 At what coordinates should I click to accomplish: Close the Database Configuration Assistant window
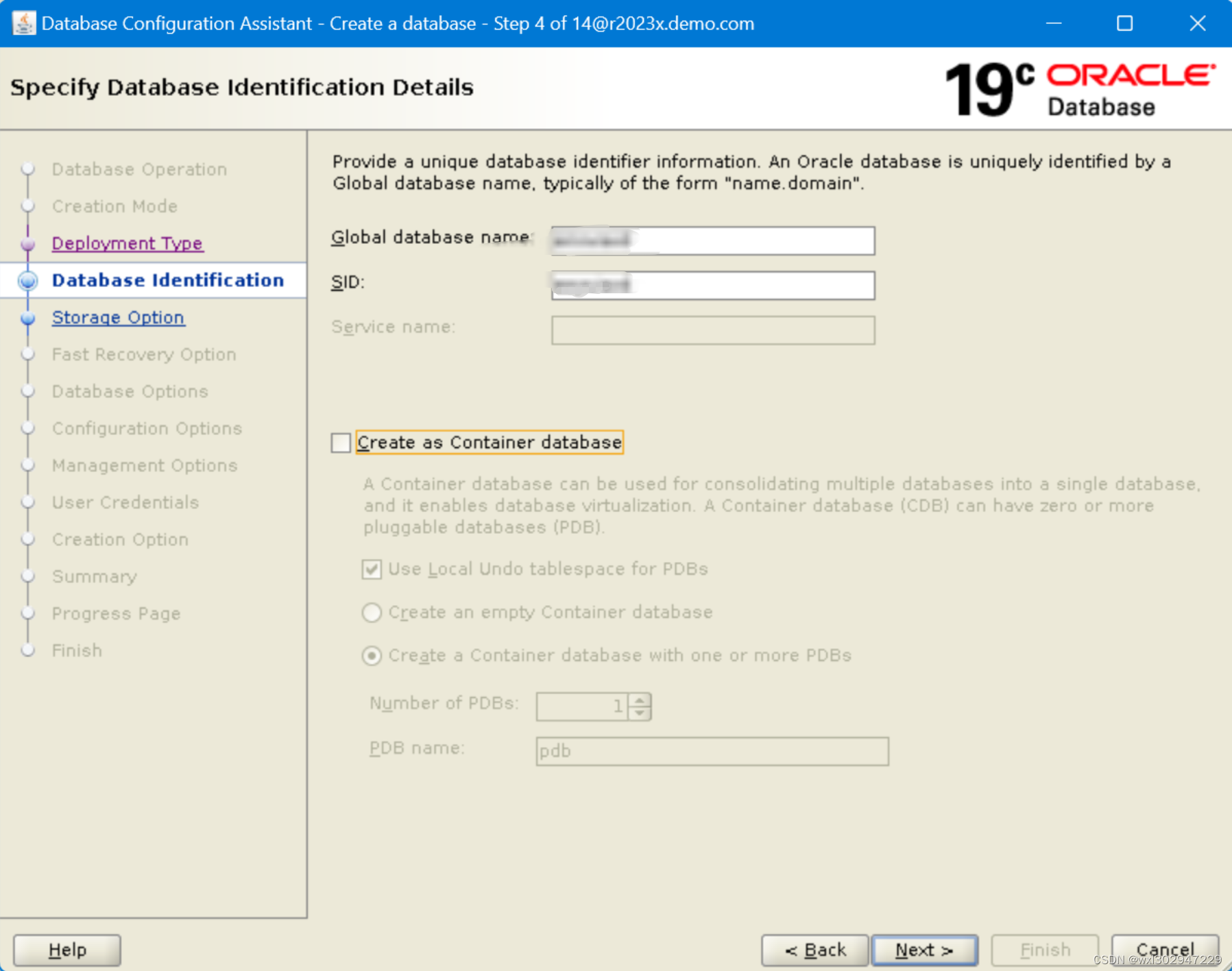click(1197, 23)
